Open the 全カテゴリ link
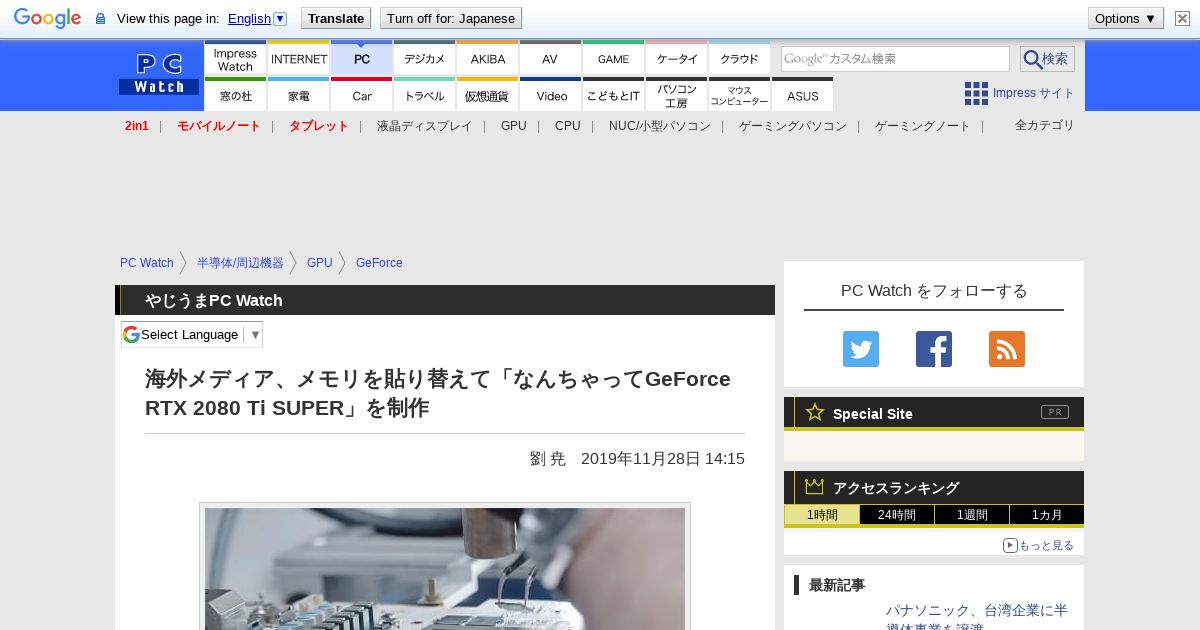Viewport: 1200px width, 630px height. point(1045,125)
